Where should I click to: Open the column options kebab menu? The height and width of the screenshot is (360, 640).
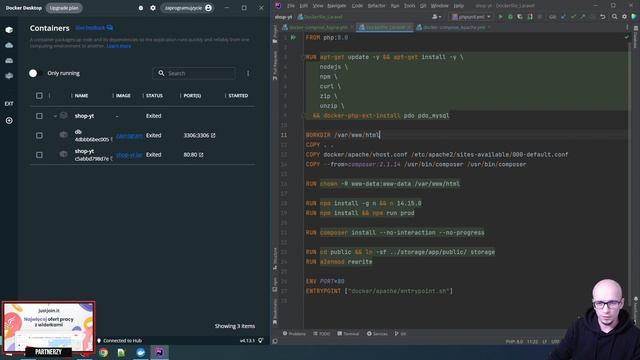pyautogui.click(x=248, y=73)
